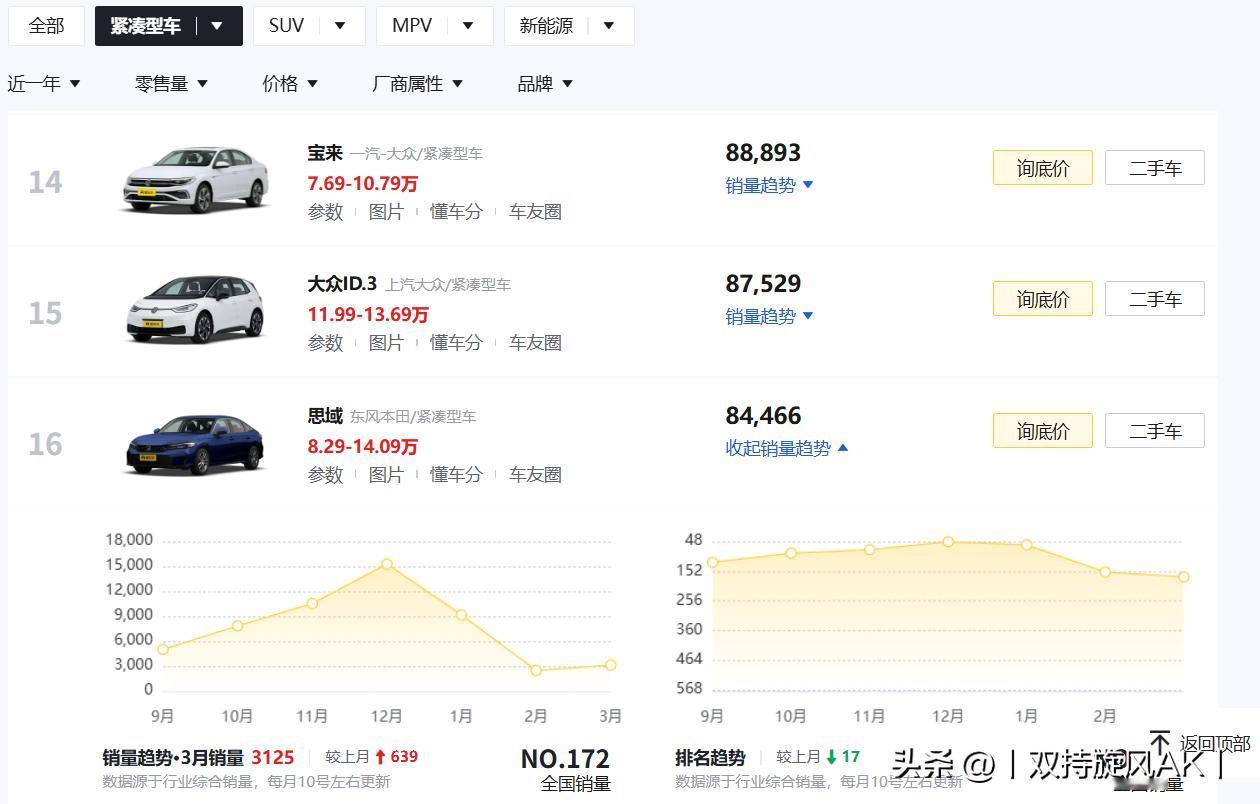Expand the MPV dropdown arrow
The image size is (1260, 804).
(x=468, y=26)
